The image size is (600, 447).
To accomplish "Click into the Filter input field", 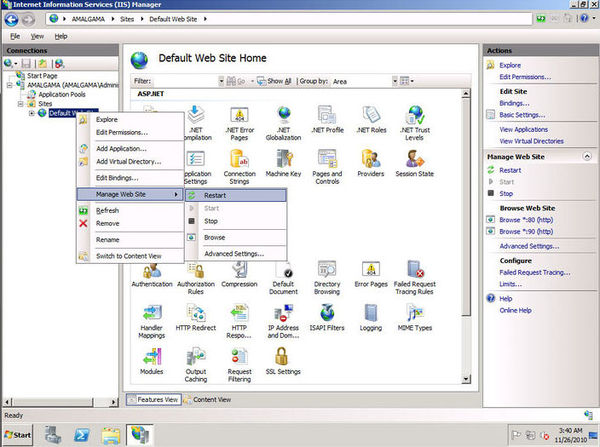I will 185,81.
